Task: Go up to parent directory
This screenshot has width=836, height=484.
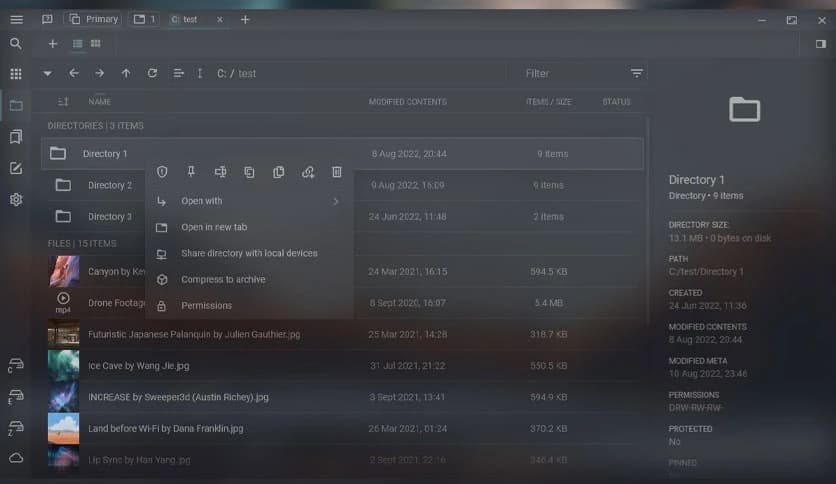Action: (126, 73)
